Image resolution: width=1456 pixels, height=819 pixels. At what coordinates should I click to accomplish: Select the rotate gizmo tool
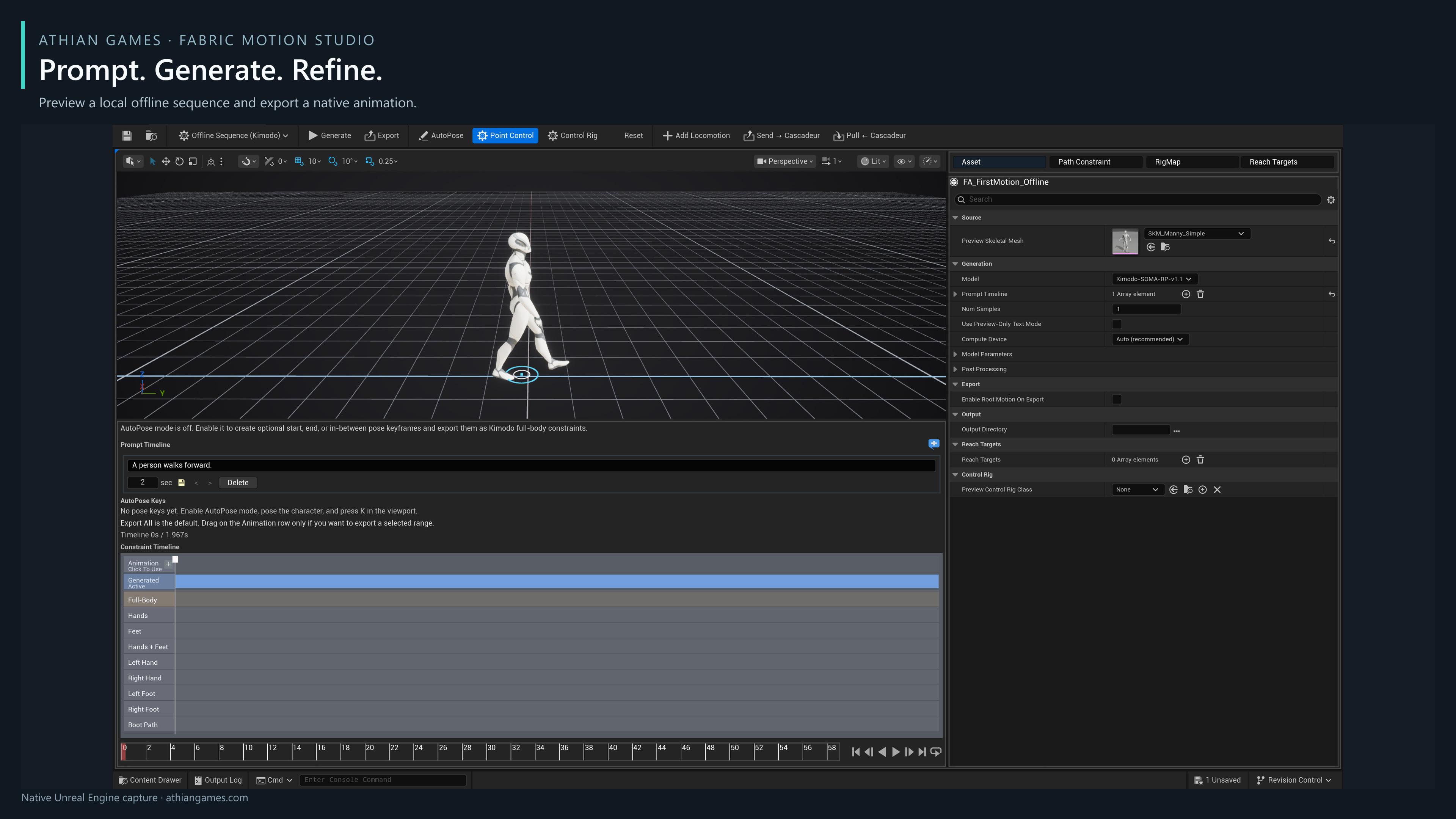tap(179, 162)
